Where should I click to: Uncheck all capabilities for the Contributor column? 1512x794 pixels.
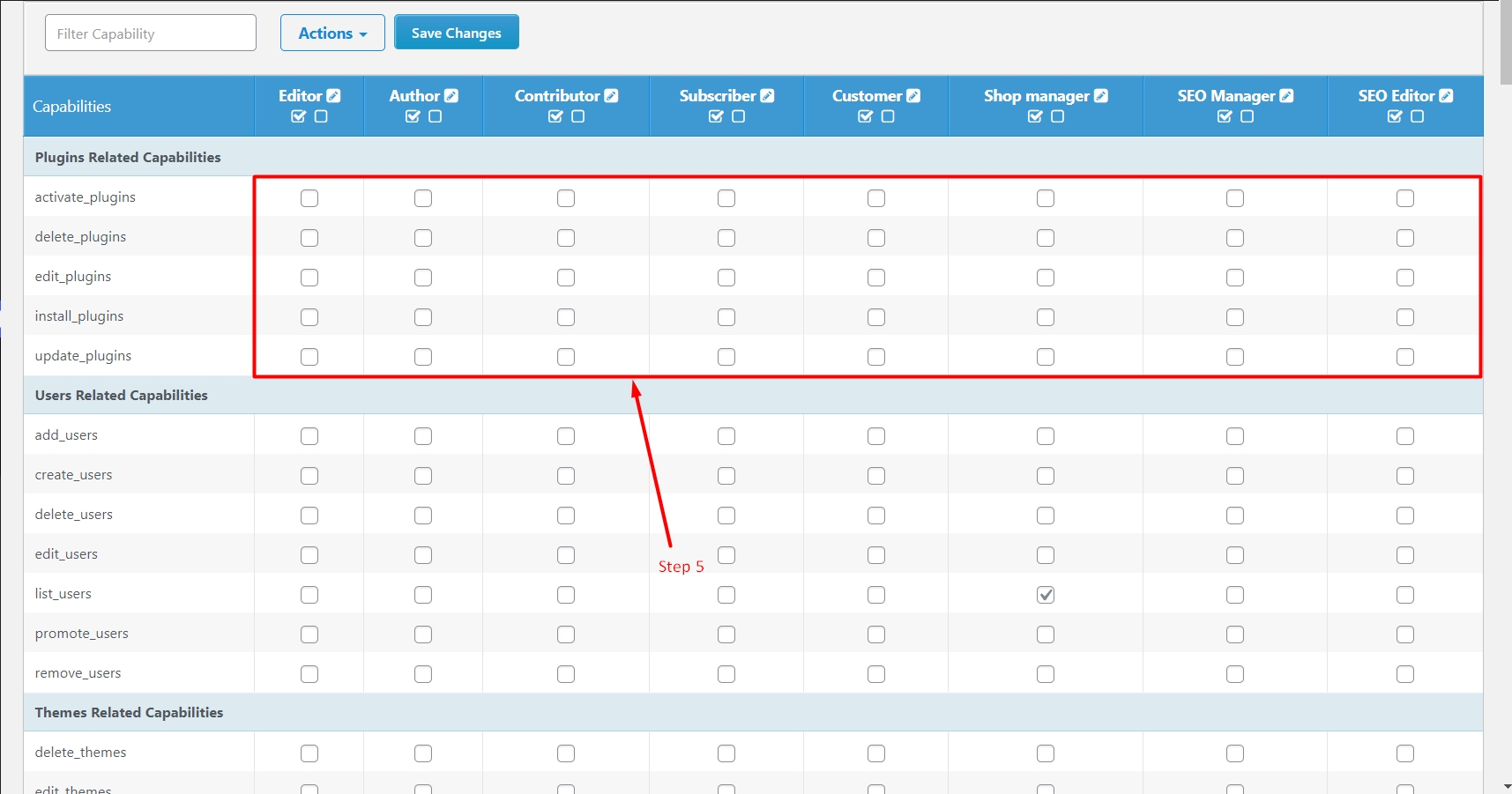click(x=577, y=116)
